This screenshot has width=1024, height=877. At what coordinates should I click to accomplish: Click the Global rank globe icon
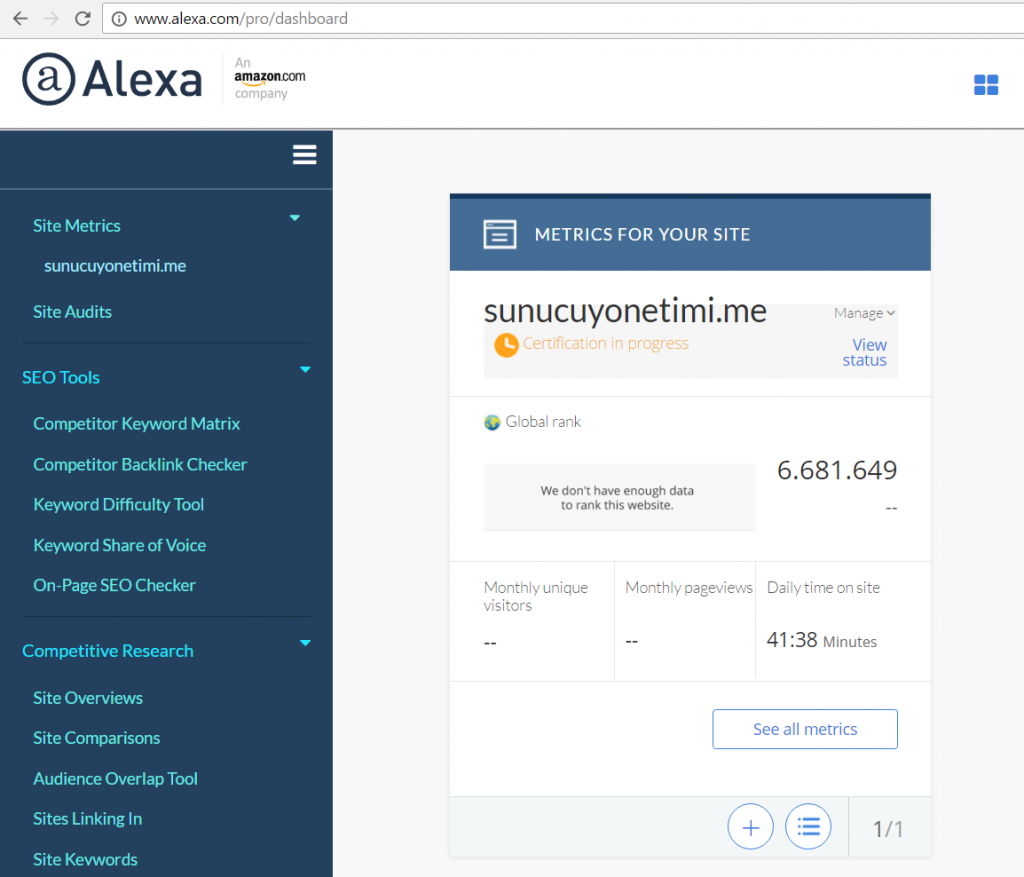pyautogui.click(x=492, y=423)
